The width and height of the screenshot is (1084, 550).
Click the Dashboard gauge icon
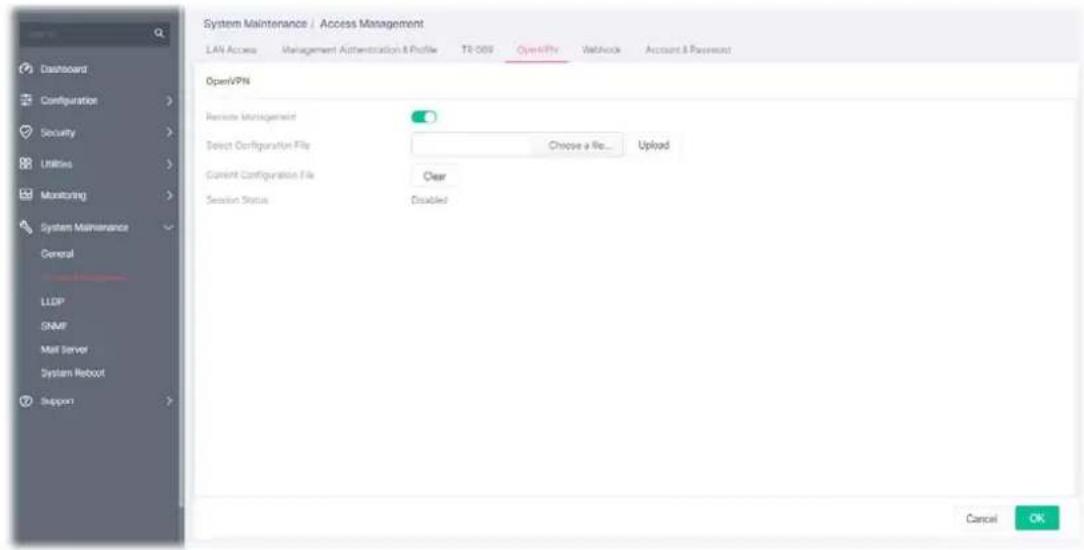coord(28,69)
